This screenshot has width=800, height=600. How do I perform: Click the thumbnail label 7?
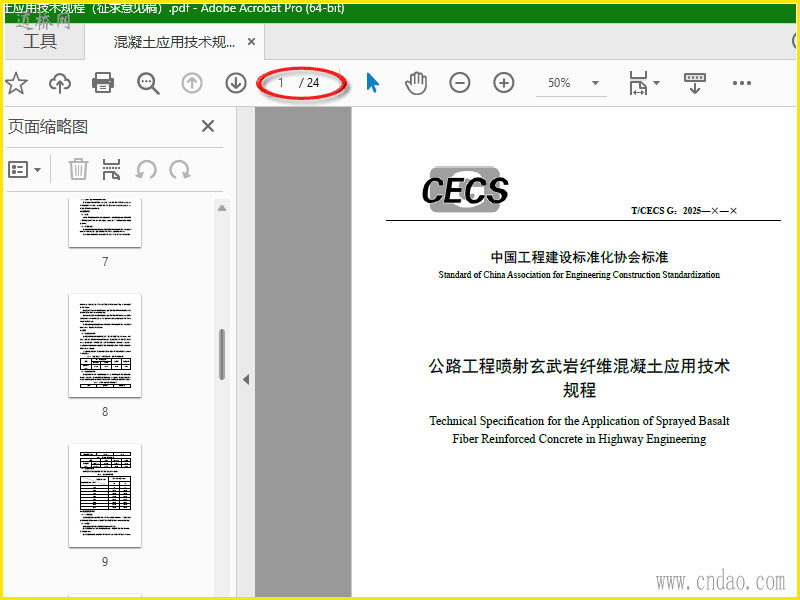click(105, 262)
